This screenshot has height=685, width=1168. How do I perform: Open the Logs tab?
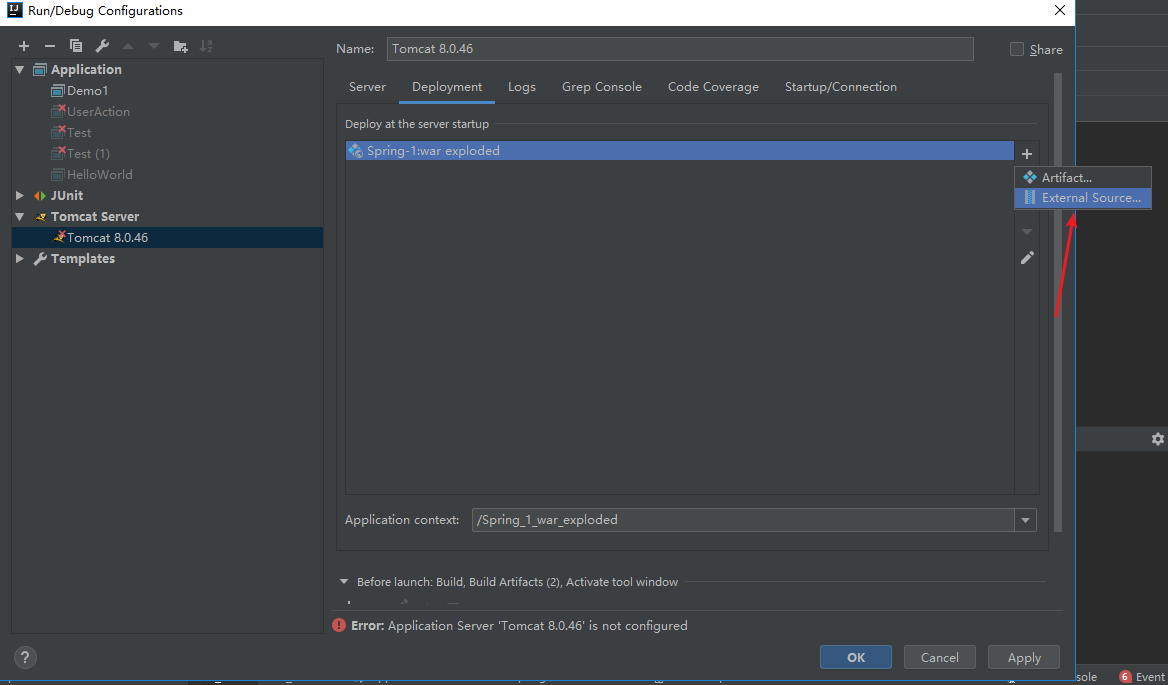[x=521, y=87]
